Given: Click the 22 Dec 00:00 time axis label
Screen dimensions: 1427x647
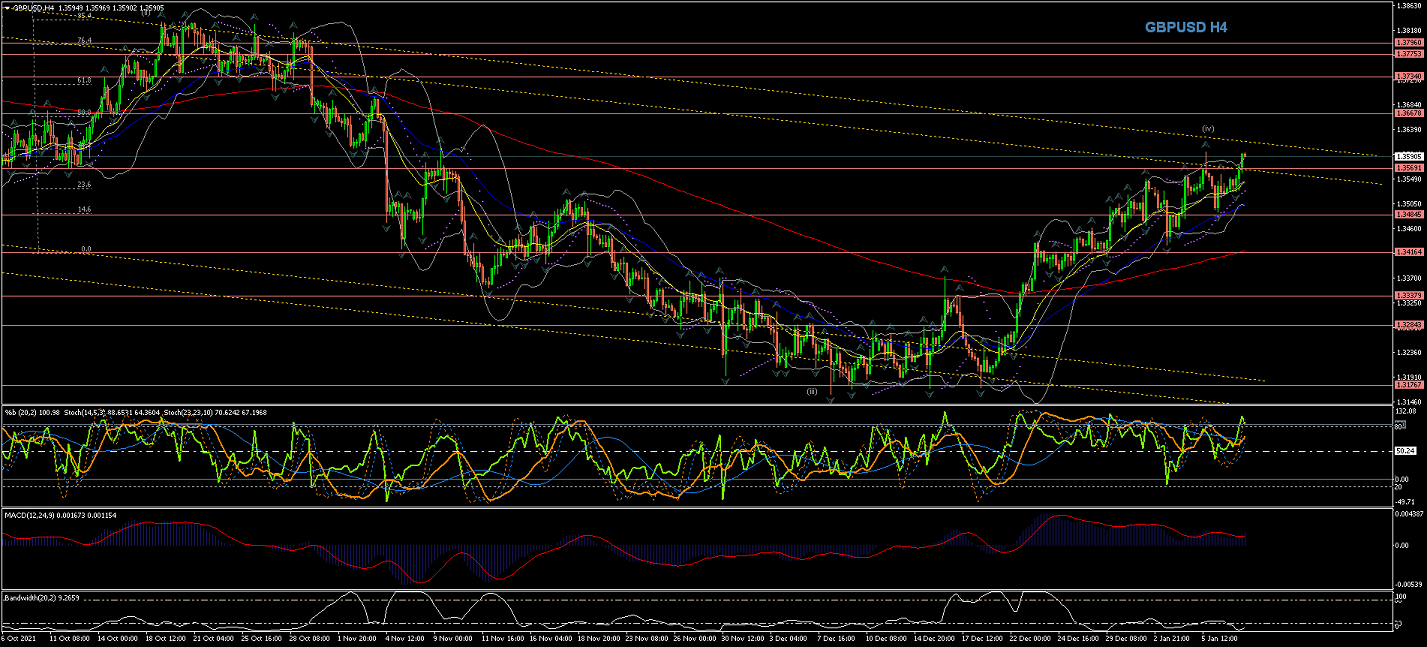Looking at the screenshot, I should click(1030, 636).
